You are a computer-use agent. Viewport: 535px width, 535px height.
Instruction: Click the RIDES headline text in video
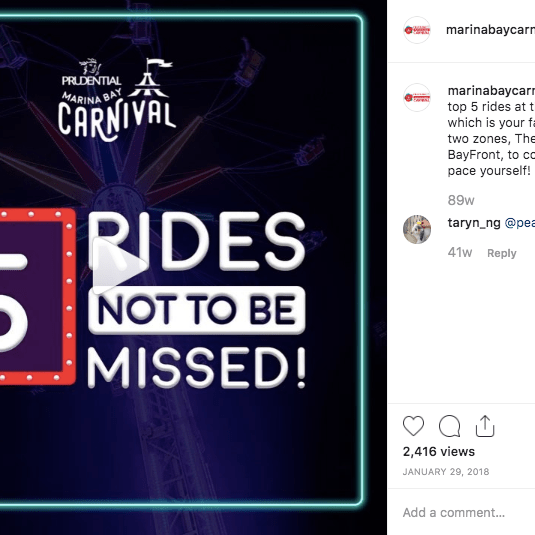click(x=196, y=241)
